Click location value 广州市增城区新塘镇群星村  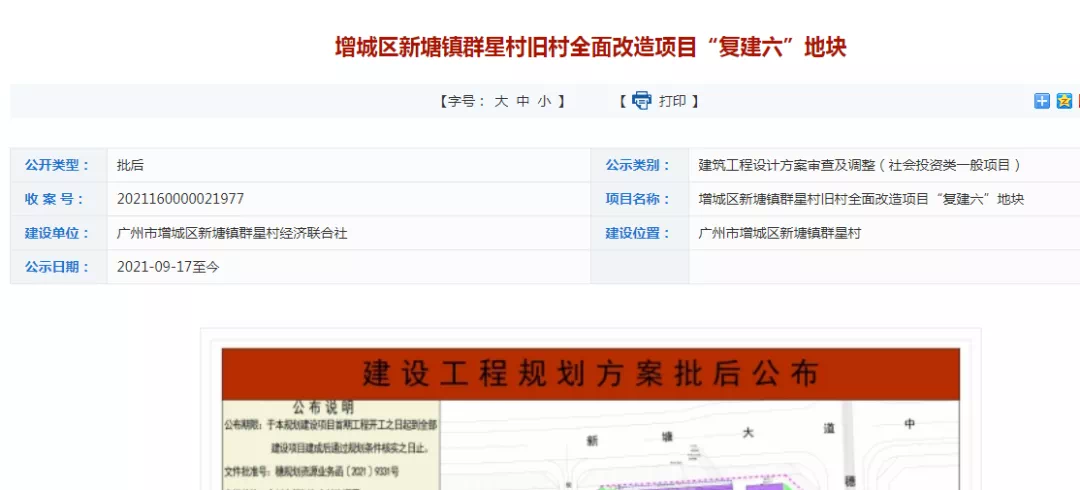point(779,233)
